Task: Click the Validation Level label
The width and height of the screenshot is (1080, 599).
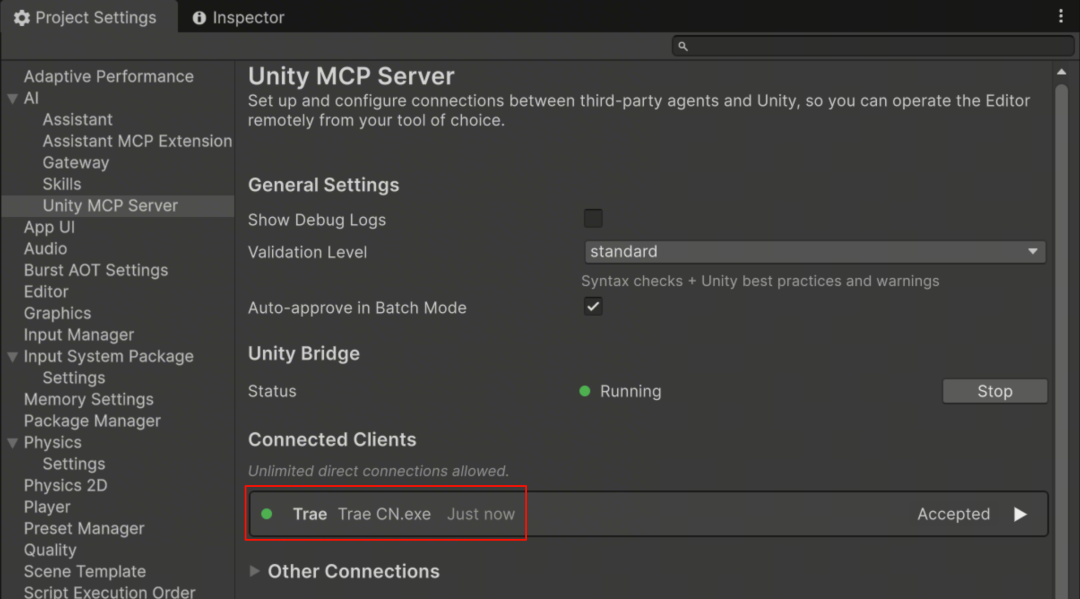Action: (x=307, y=252)
